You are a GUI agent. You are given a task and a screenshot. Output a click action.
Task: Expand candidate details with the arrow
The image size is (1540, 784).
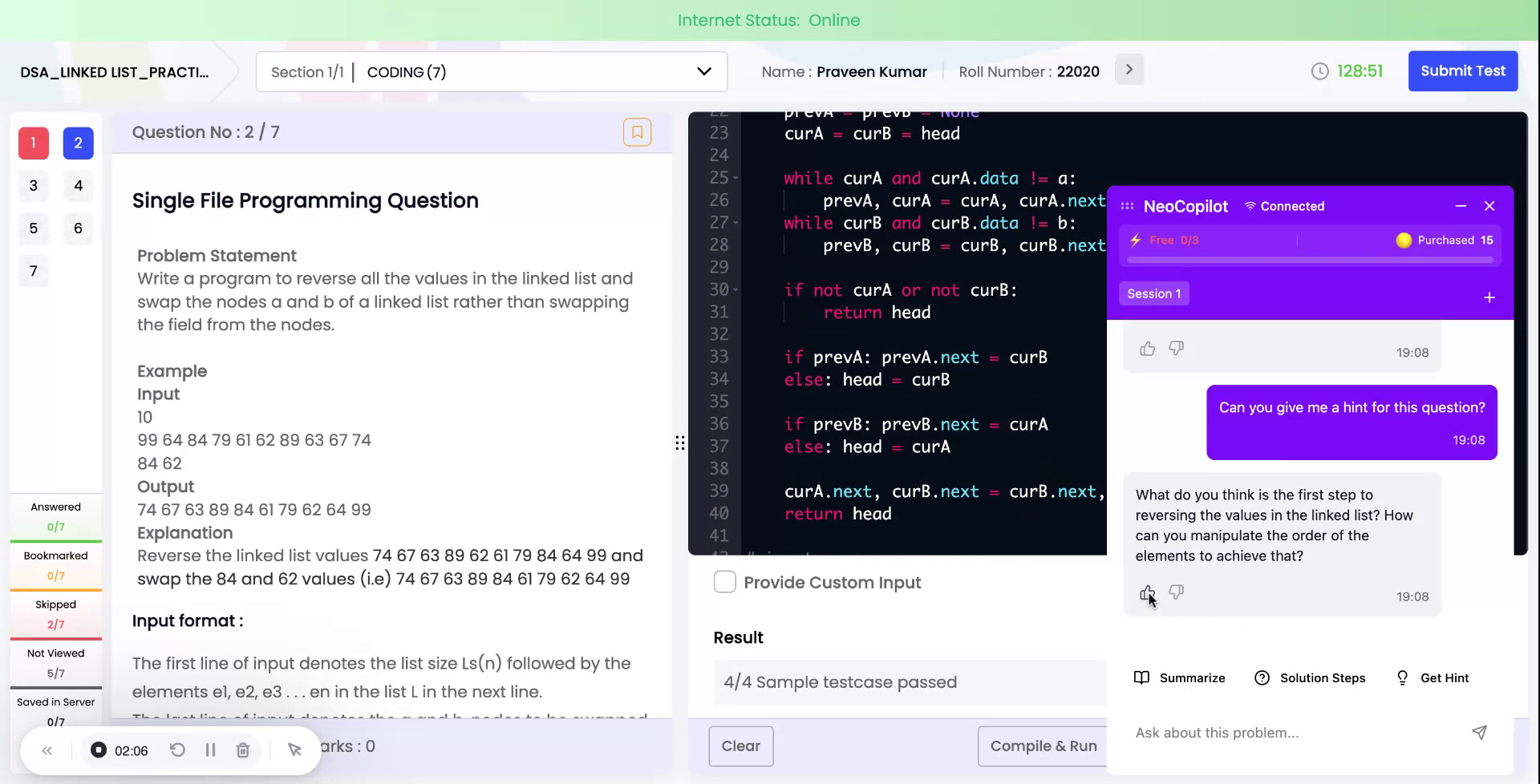tap(1129, 69)
